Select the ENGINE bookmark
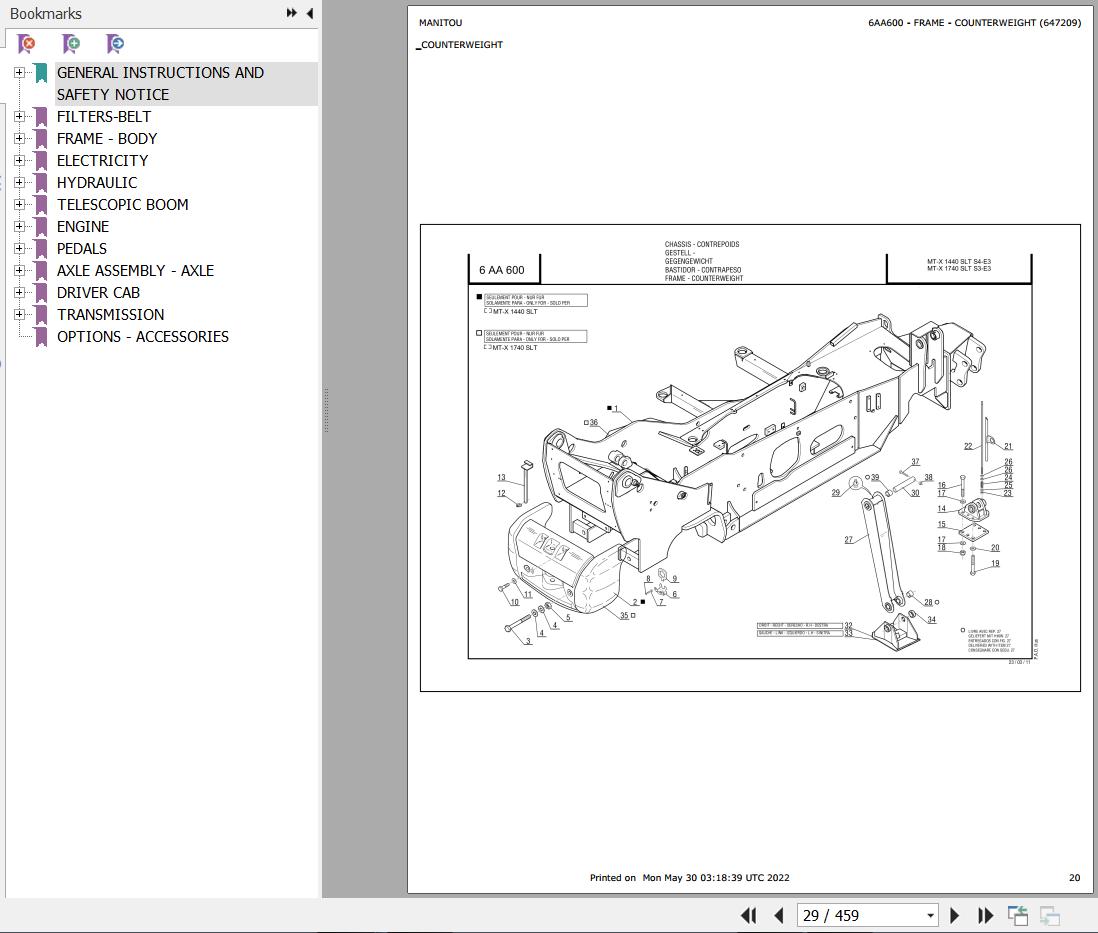Viewport: 1098px width, 933px height. click(x=83, y=227)
